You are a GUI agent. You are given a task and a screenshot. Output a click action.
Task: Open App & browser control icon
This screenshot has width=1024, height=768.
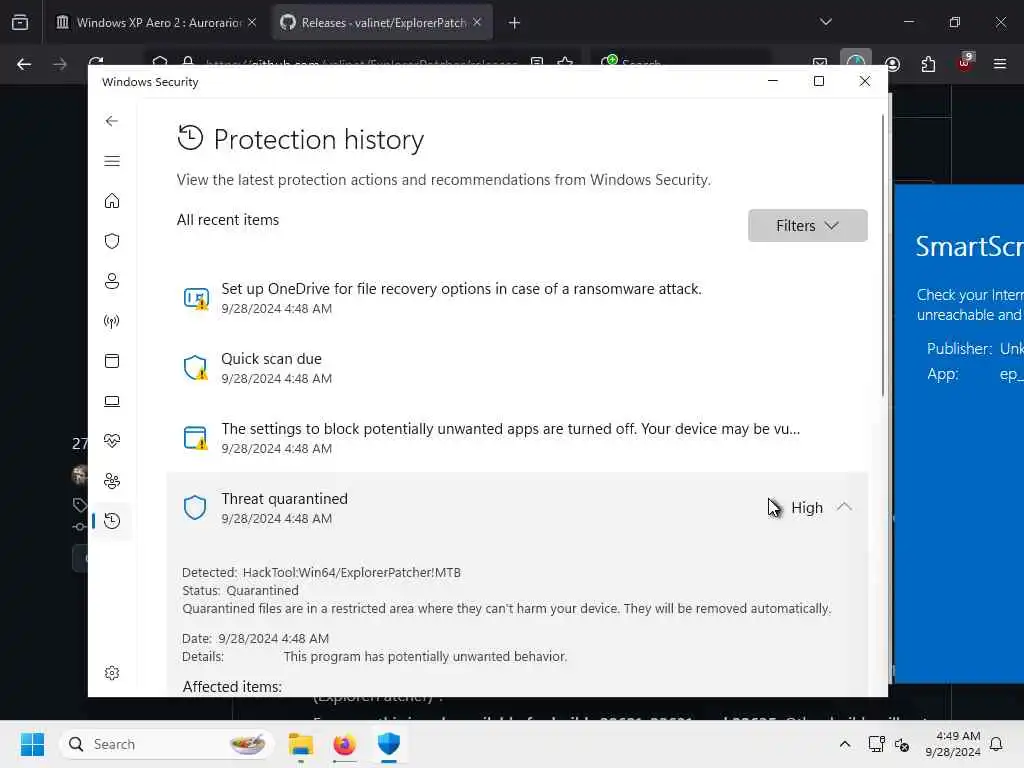(x=112, y=361)
